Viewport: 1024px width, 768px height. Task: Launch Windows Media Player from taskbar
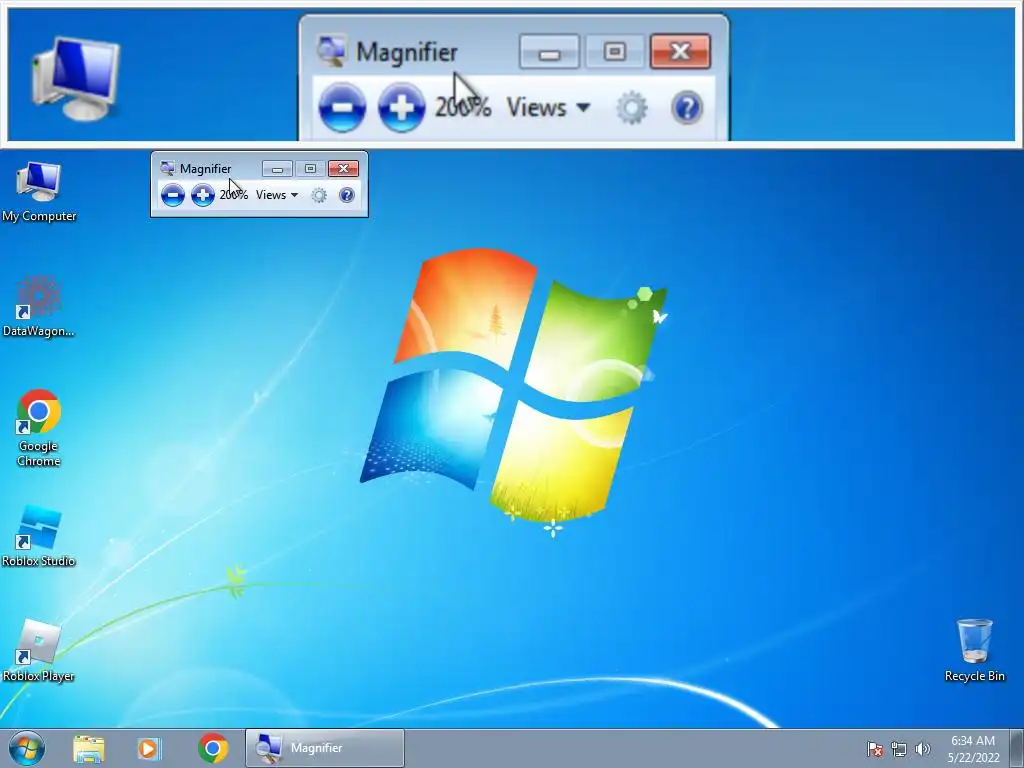coord(149,748)
